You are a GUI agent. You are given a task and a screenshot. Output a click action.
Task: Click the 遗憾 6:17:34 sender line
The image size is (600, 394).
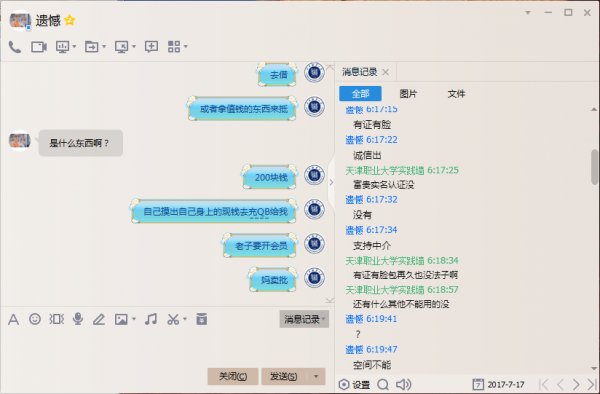(371, 230)
